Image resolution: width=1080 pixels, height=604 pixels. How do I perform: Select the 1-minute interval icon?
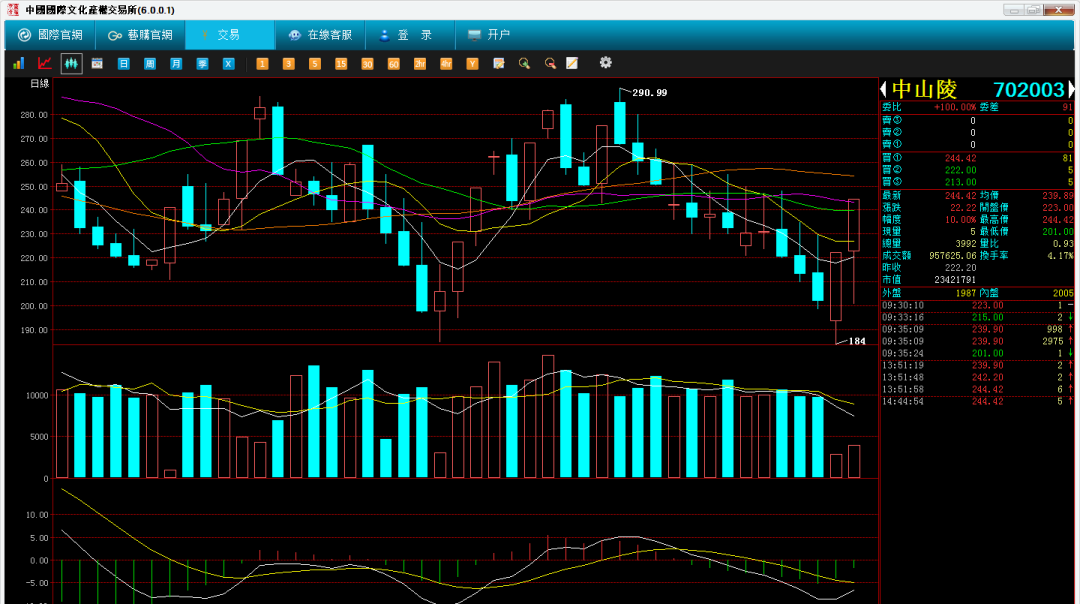[262, 63]
